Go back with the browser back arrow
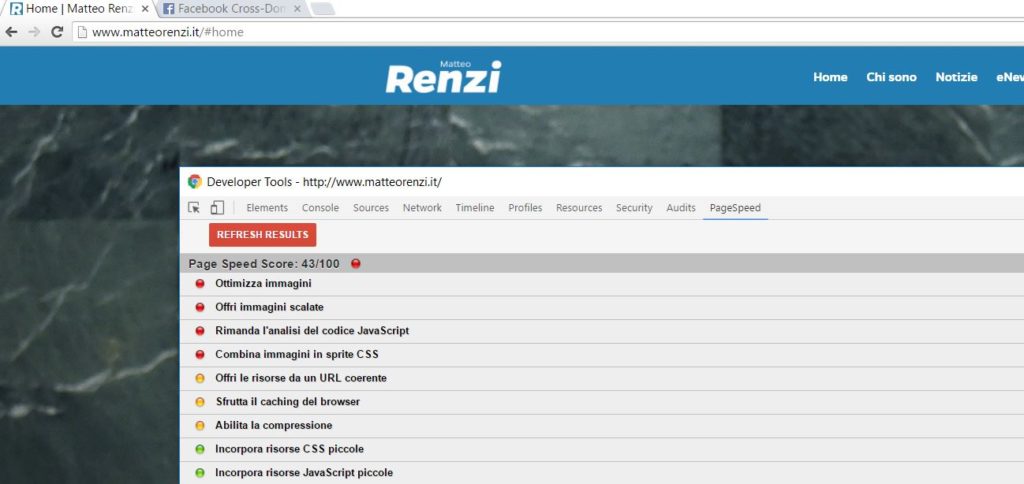Image resolution: width=1024 pixels, height=484 pixels. [x=11, y=32]
